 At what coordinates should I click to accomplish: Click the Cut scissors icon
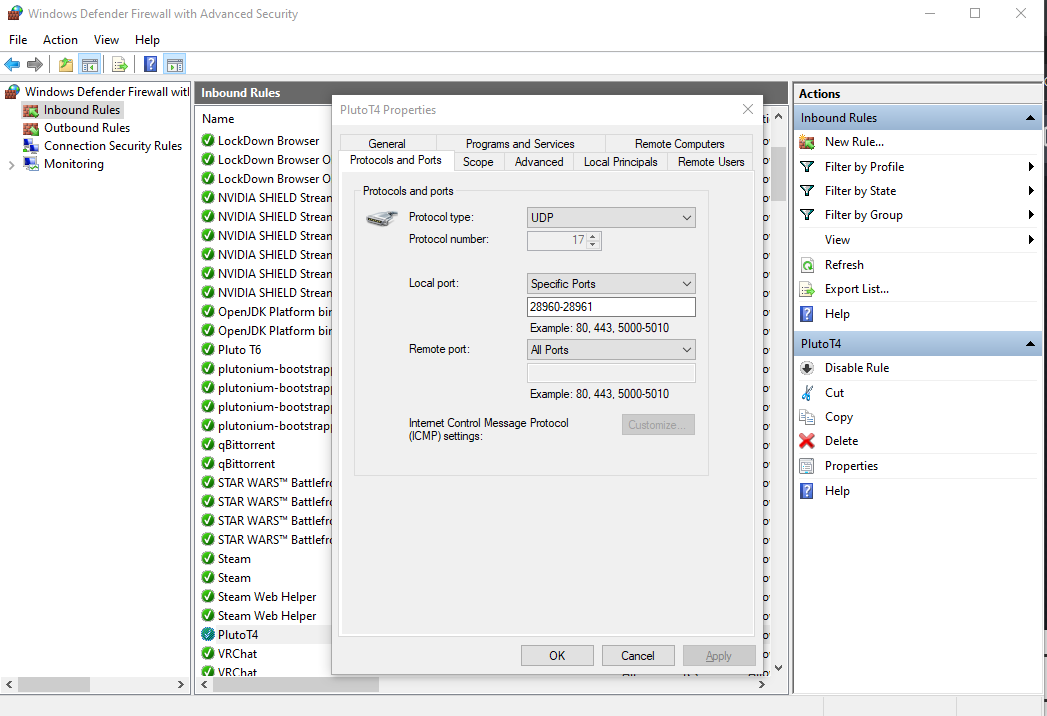click(x=807, y=393)
